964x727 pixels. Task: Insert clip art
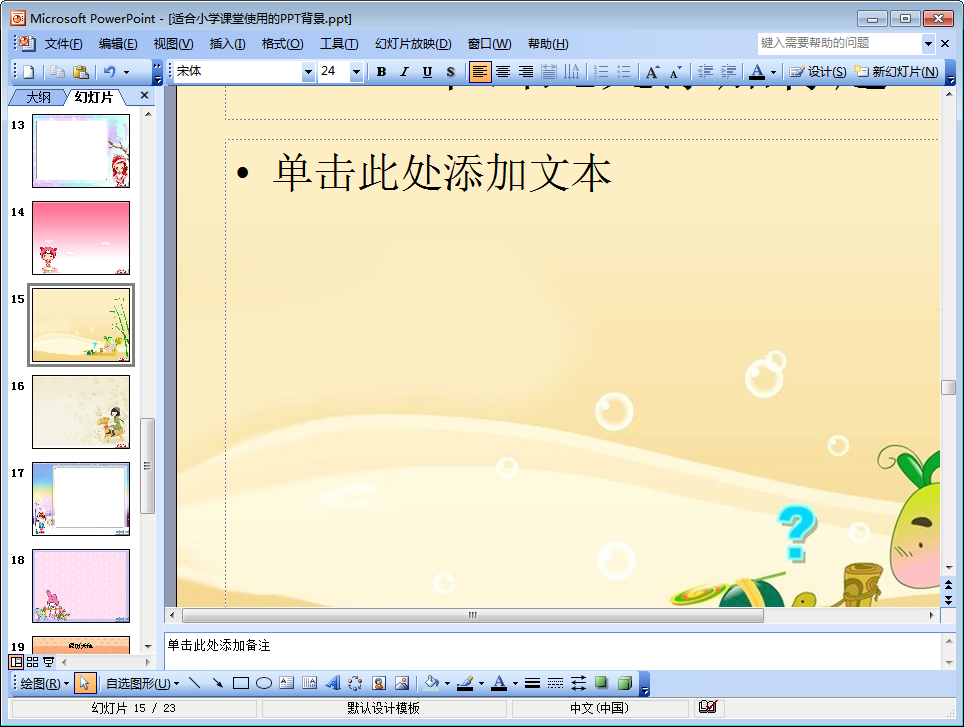(x=379, y=683)
